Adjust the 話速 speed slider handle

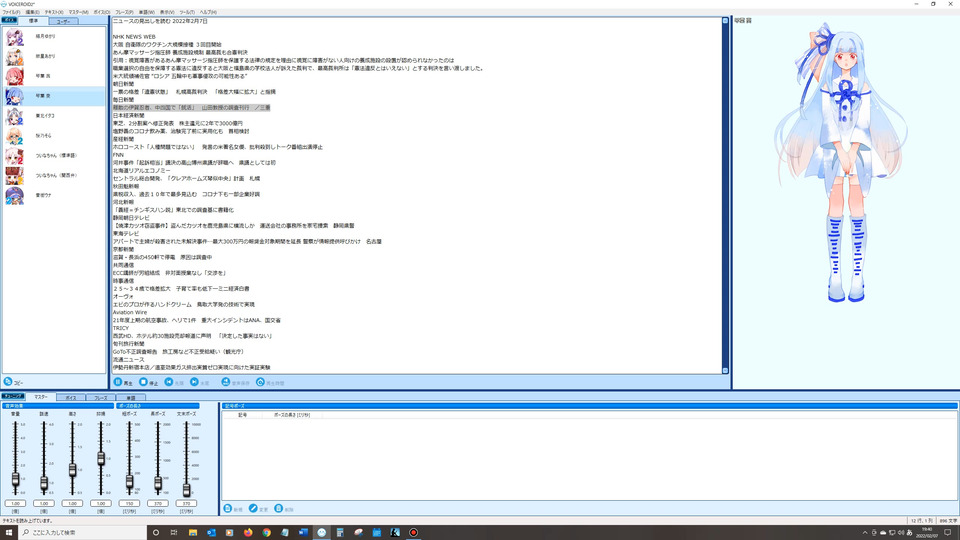pos(44,483)
